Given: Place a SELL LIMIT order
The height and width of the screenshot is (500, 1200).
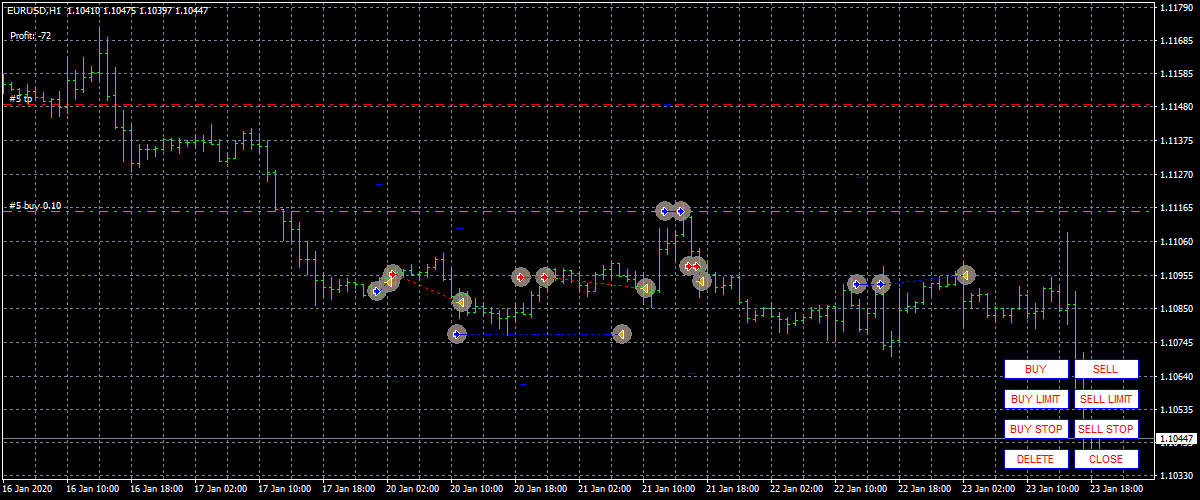Looking at the screenshot, I should click(1106, 399).
